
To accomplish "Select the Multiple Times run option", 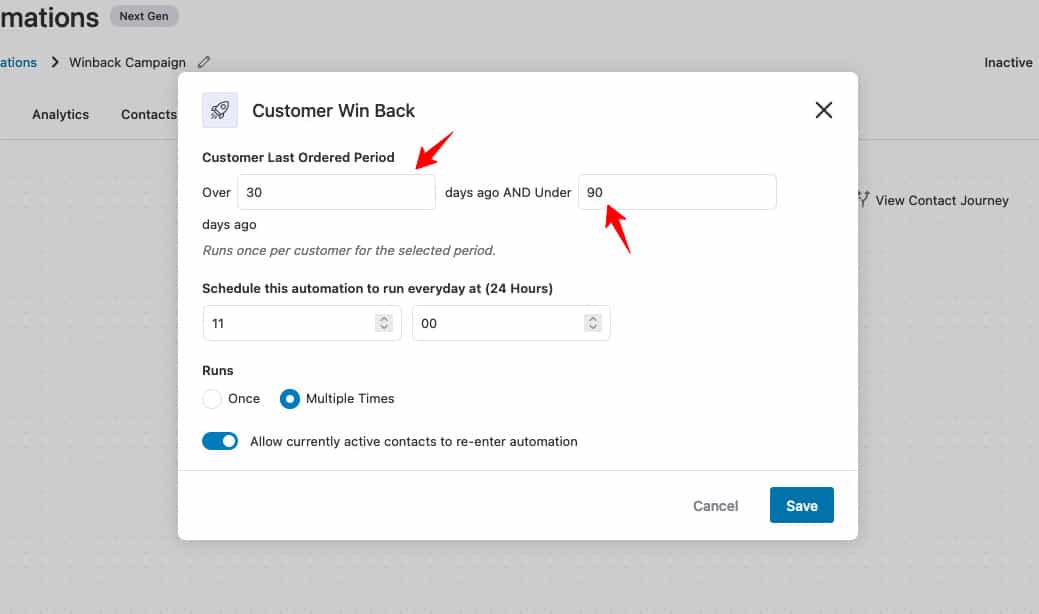I will [289, 398].
